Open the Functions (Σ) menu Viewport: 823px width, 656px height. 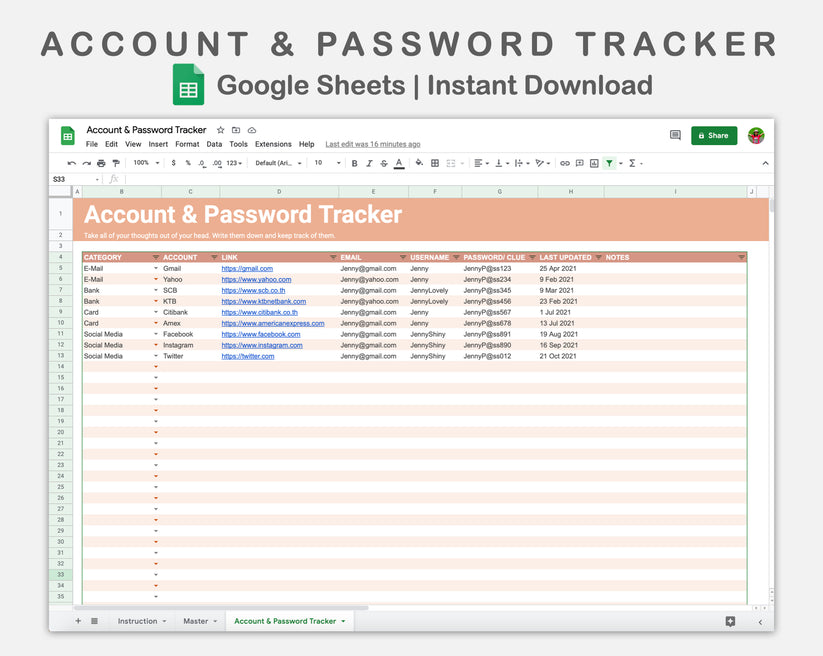632,163
